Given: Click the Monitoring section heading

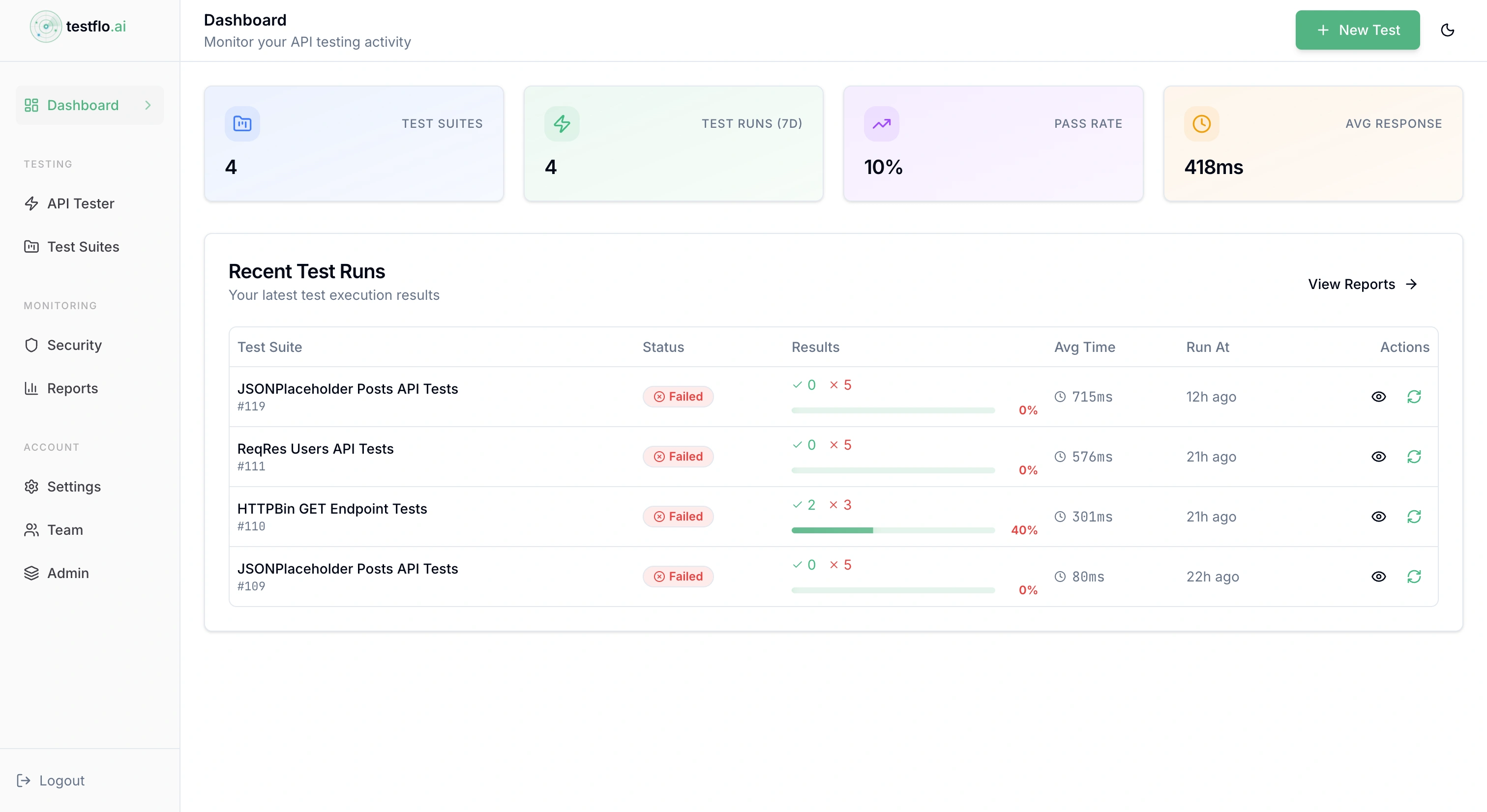Looking at the screenshot, I should point(60,305).
